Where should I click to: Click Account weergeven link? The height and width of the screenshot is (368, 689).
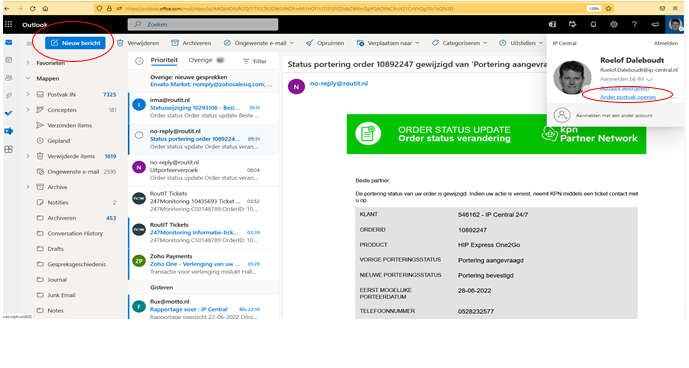click(624, 88)
